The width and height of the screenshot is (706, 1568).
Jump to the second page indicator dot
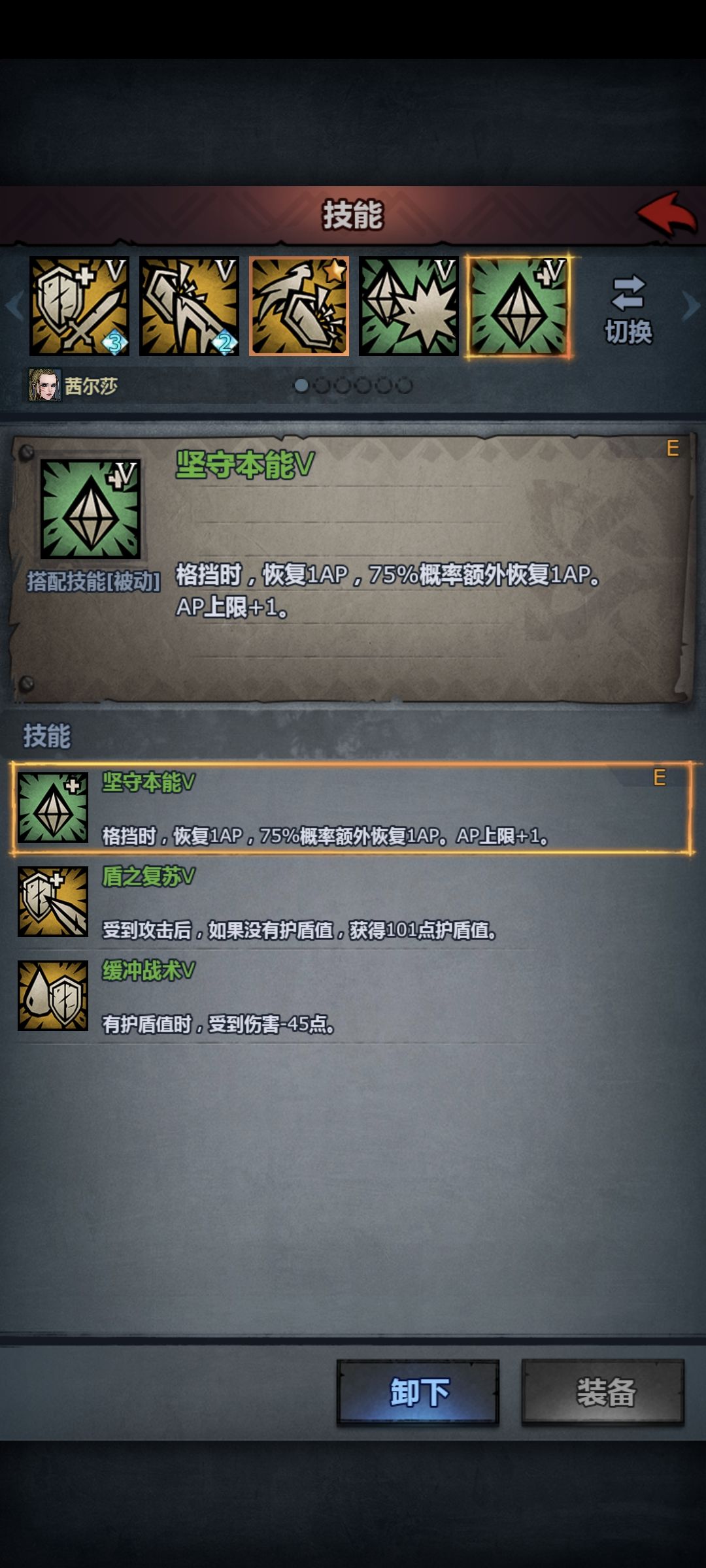(x=322, y=385)
